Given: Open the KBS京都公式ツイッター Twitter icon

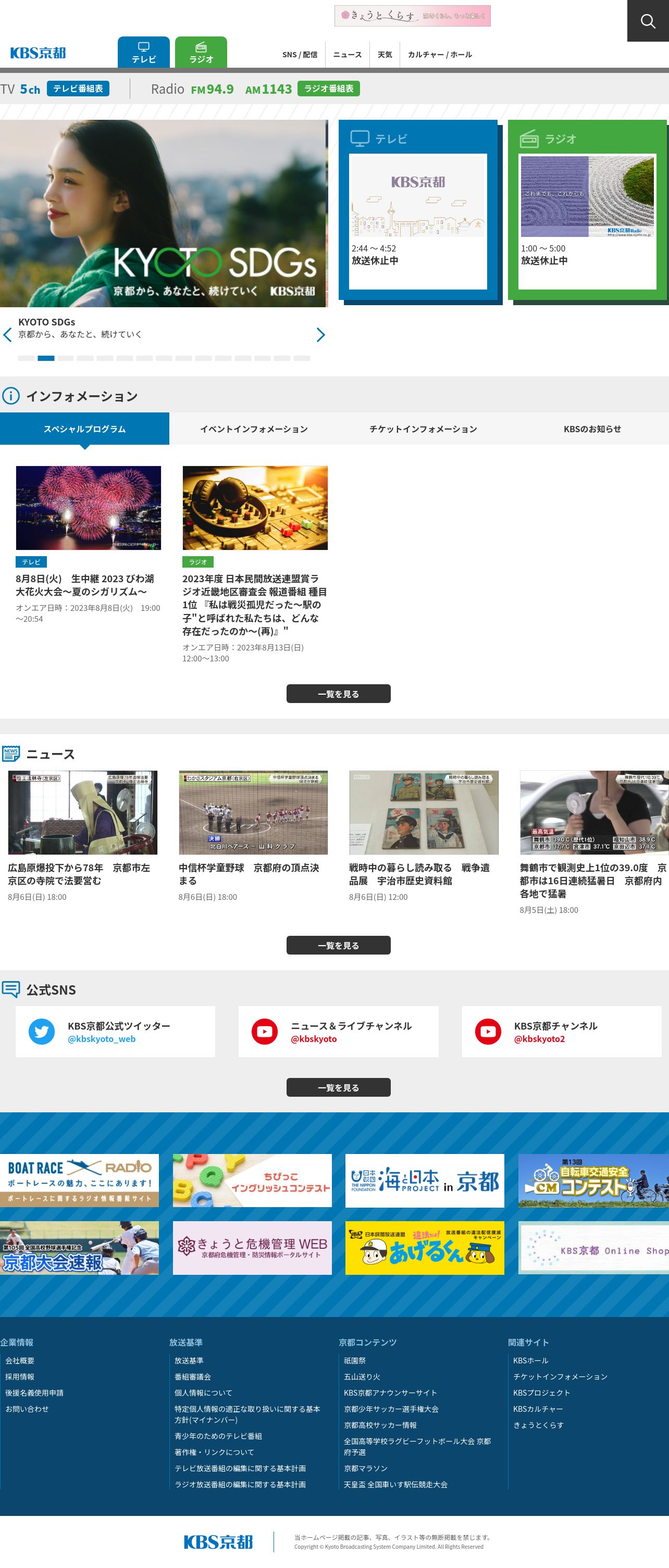Looking at the screenshot, I should [x=41, y=1032].
